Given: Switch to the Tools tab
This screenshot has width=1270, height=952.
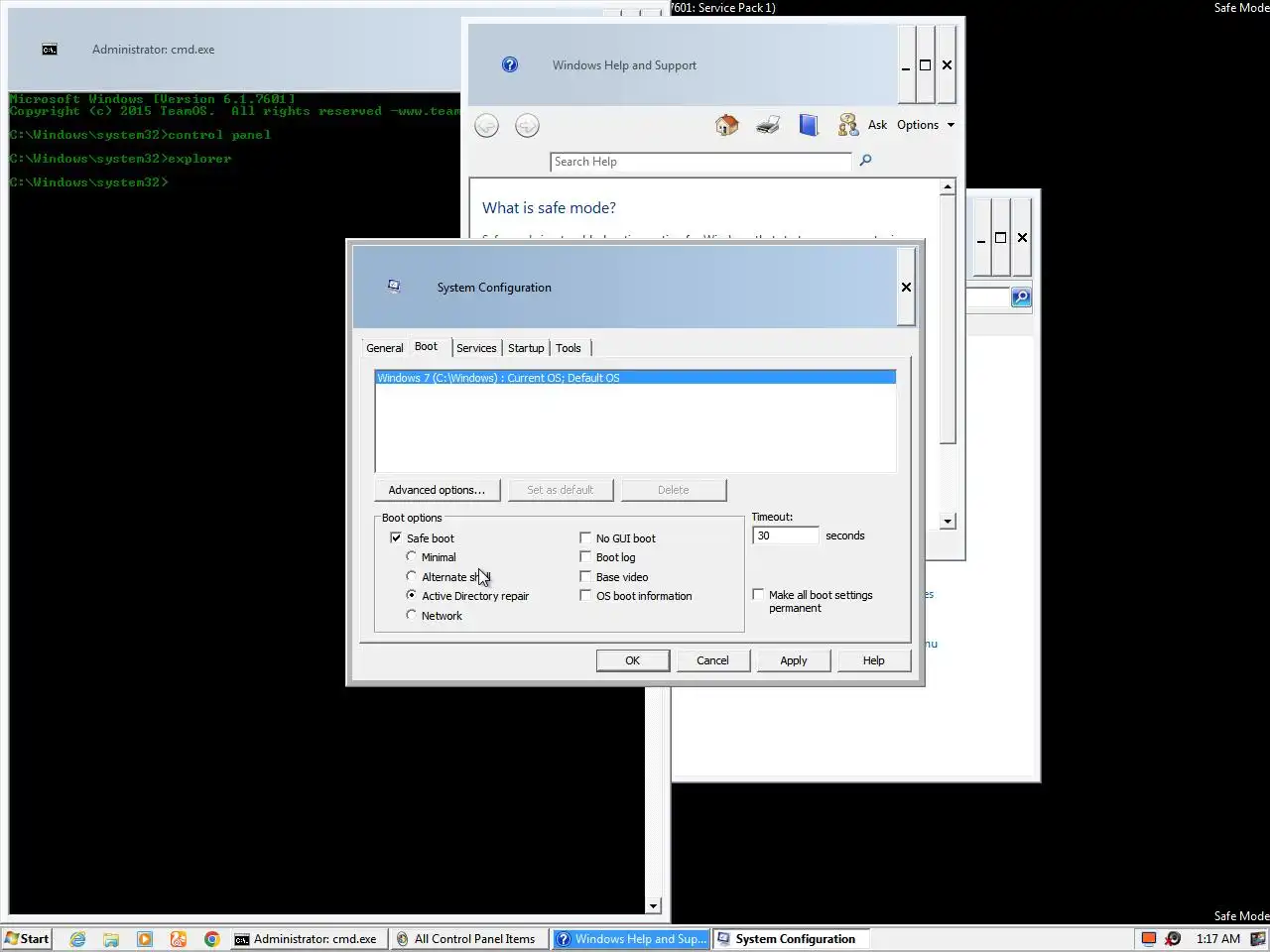Looking at the screenshot, I should point(569,348).
